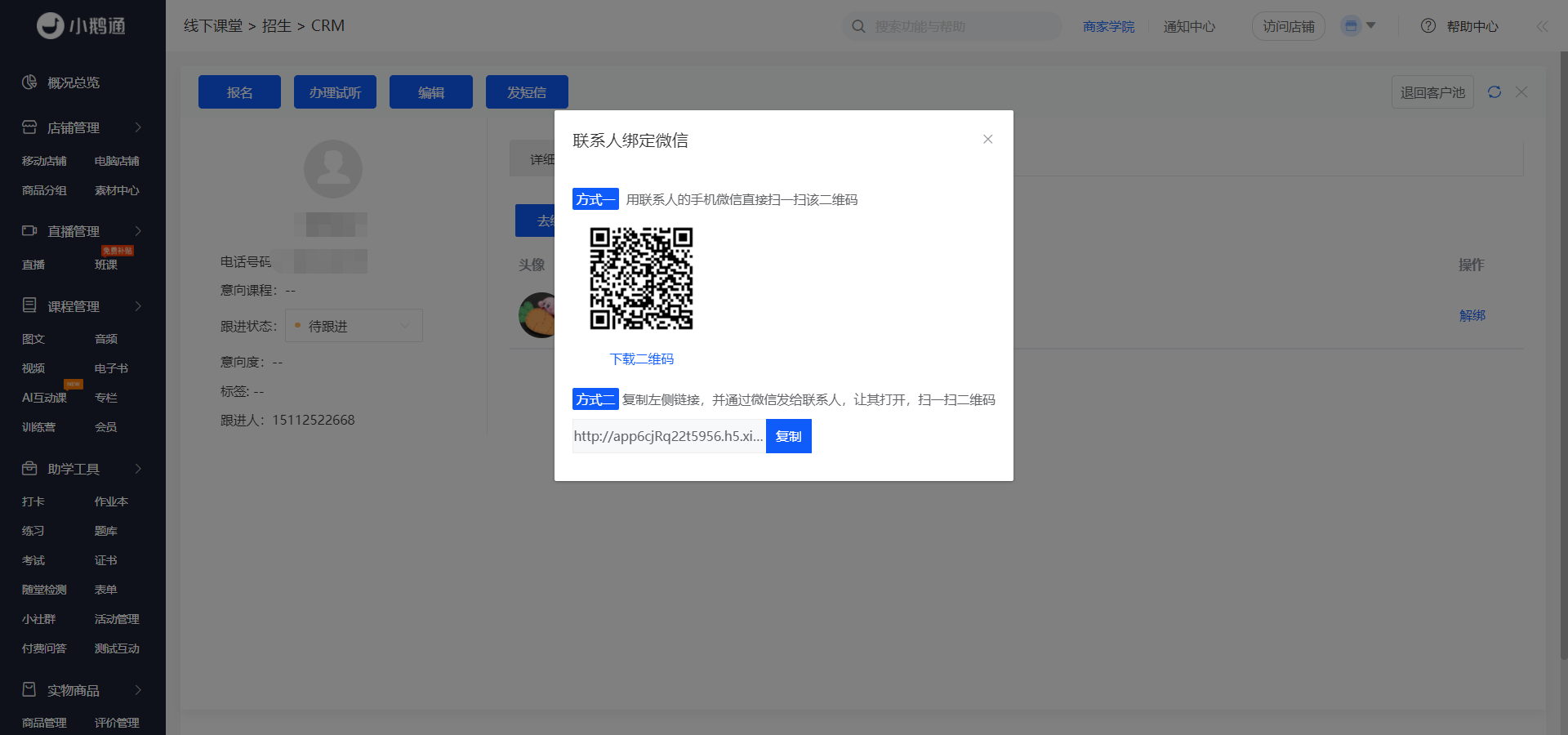Expand the 实物商品 section
The image size is (1568, 735).
click(x=138, y=690)
